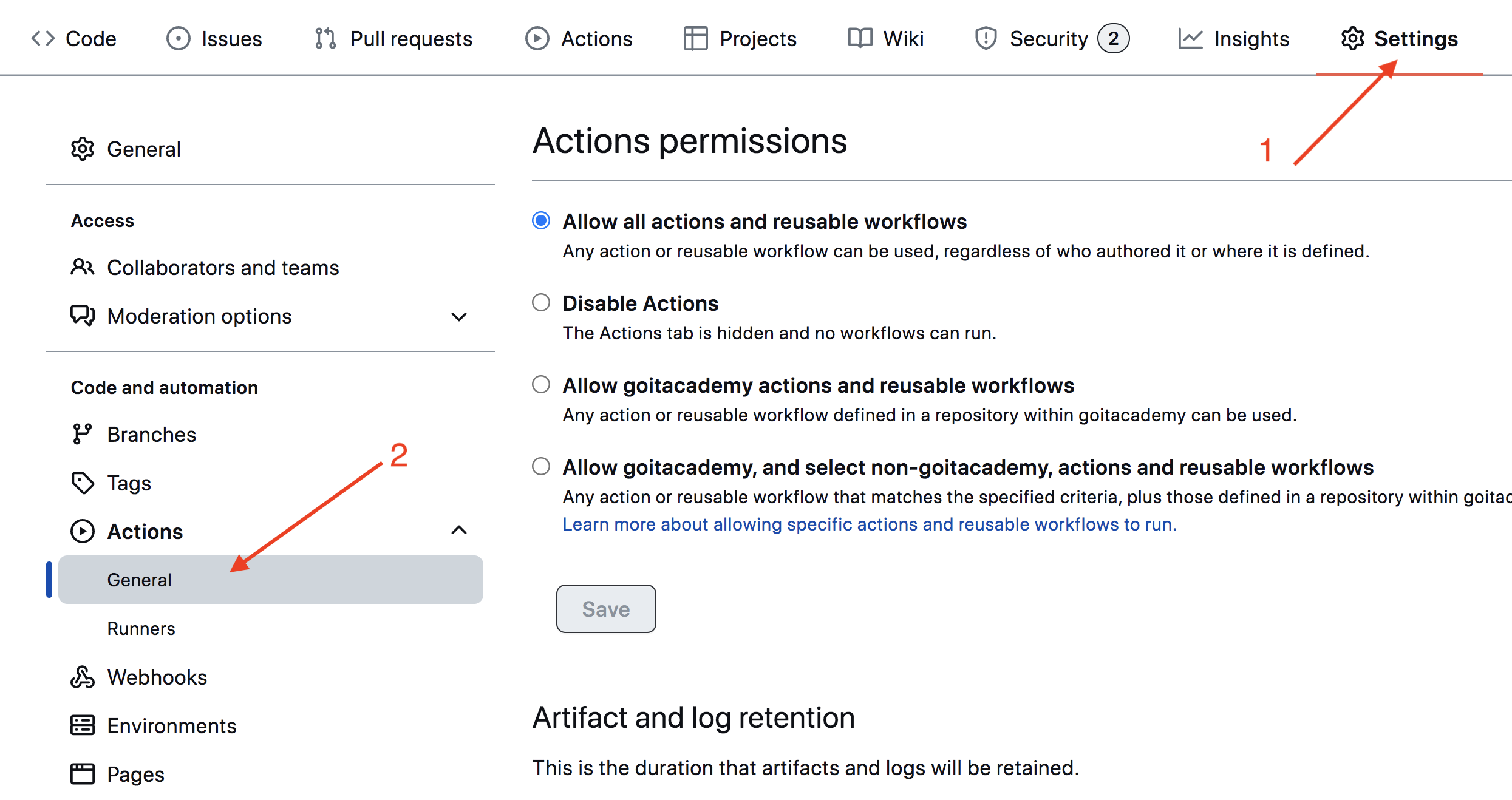Viewport: 1512px width, 800px height.
Task: Click the Insights graph icon
Action: point(1191,38)
